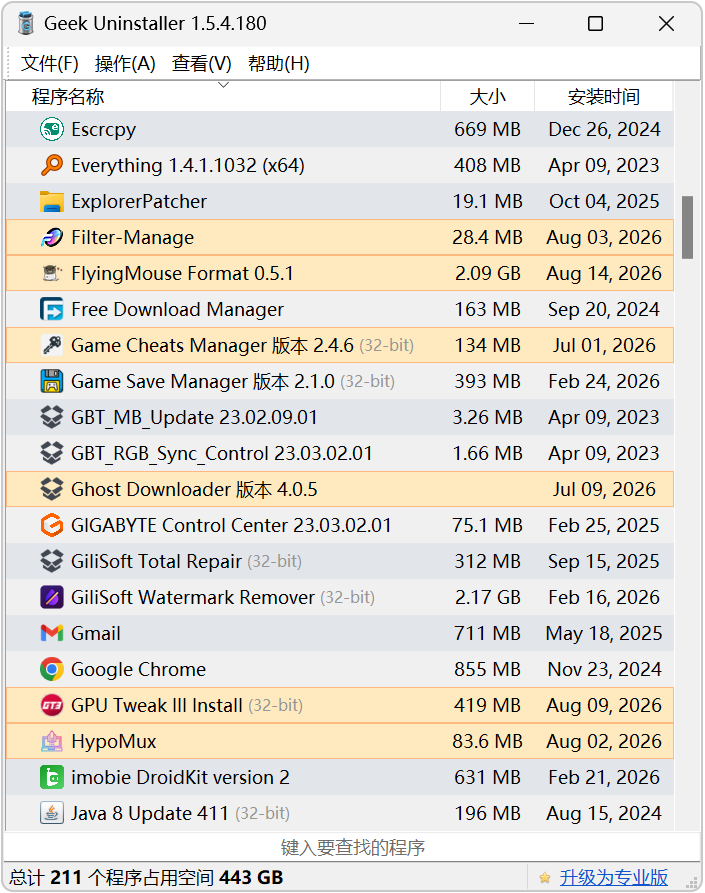This screenshot has height=893, width=705.
Task: Select Everything 1.4.1.1032 (x64) name
Action: click(188, 165)
